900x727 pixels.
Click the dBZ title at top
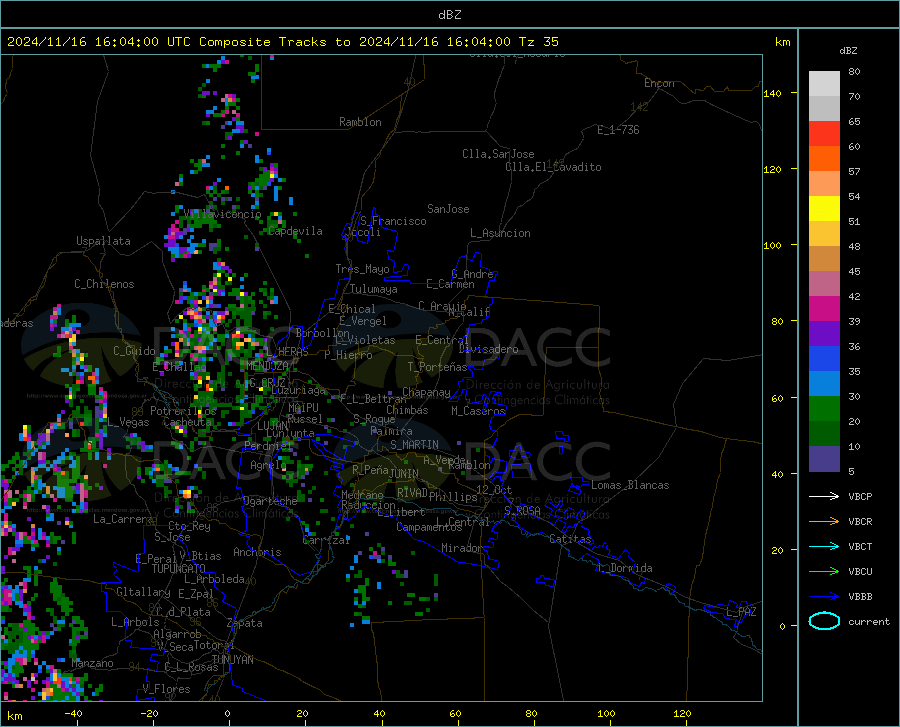click(449, 15)
